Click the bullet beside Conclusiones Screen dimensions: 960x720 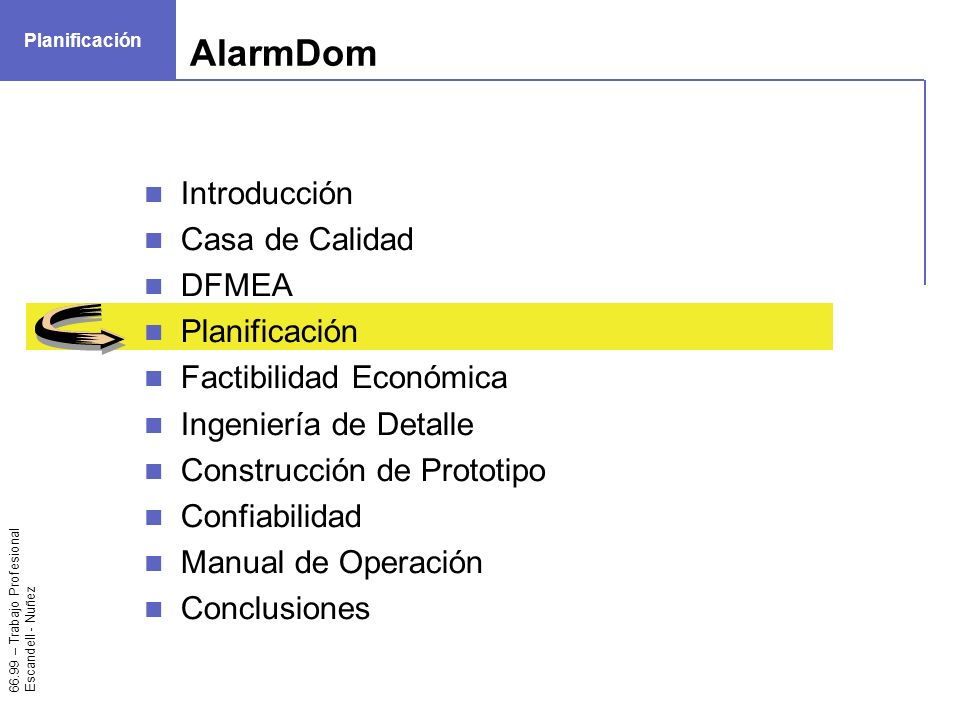pyautogui.click(x=154, y=609)
